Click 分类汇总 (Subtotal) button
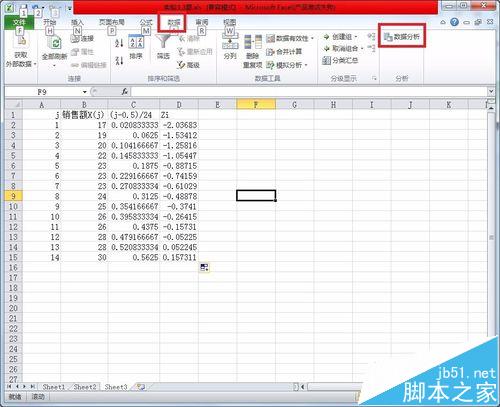The image size is (500, 407). pos(340,60)
